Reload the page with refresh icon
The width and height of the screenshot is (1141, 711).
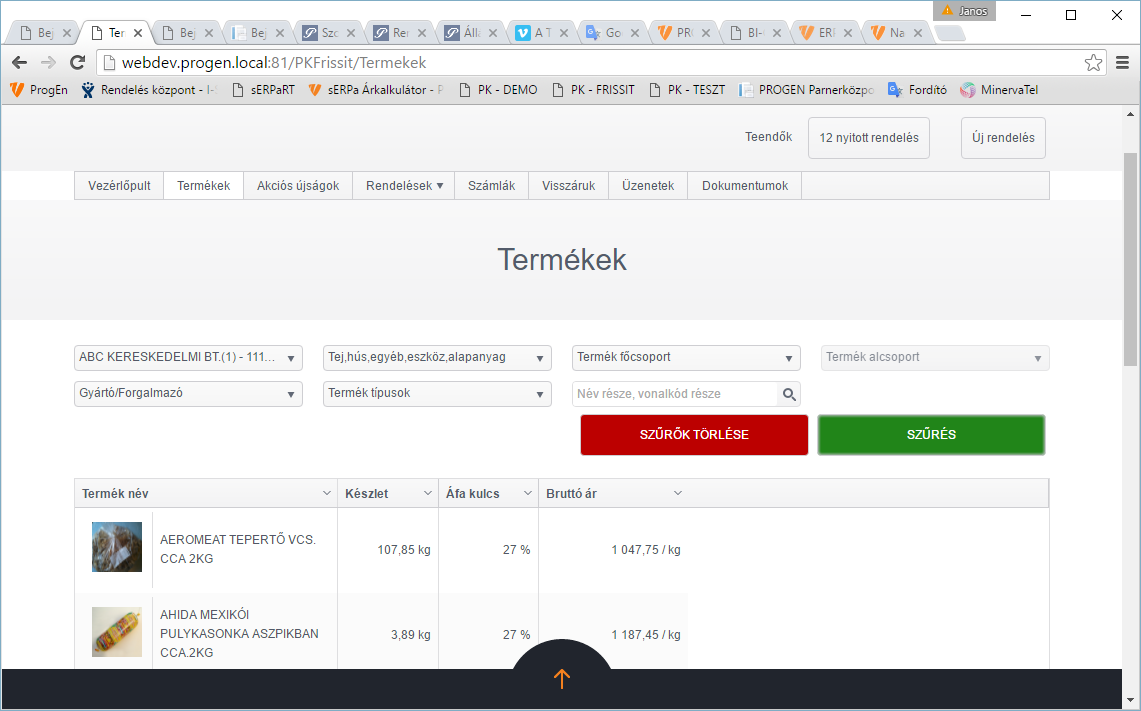pos(77,63)
